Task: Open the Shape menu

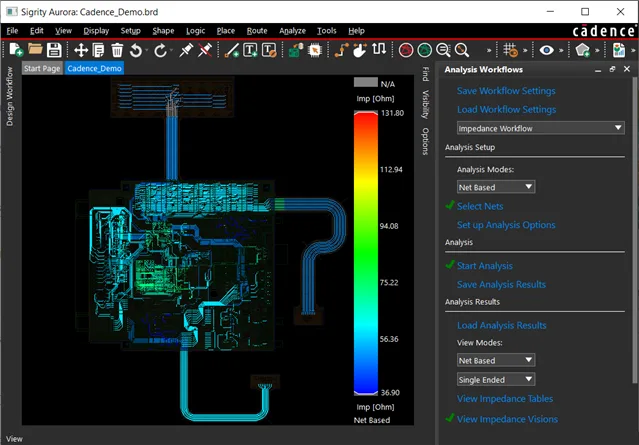Action: pyautogui.click(x=163, y=31)
